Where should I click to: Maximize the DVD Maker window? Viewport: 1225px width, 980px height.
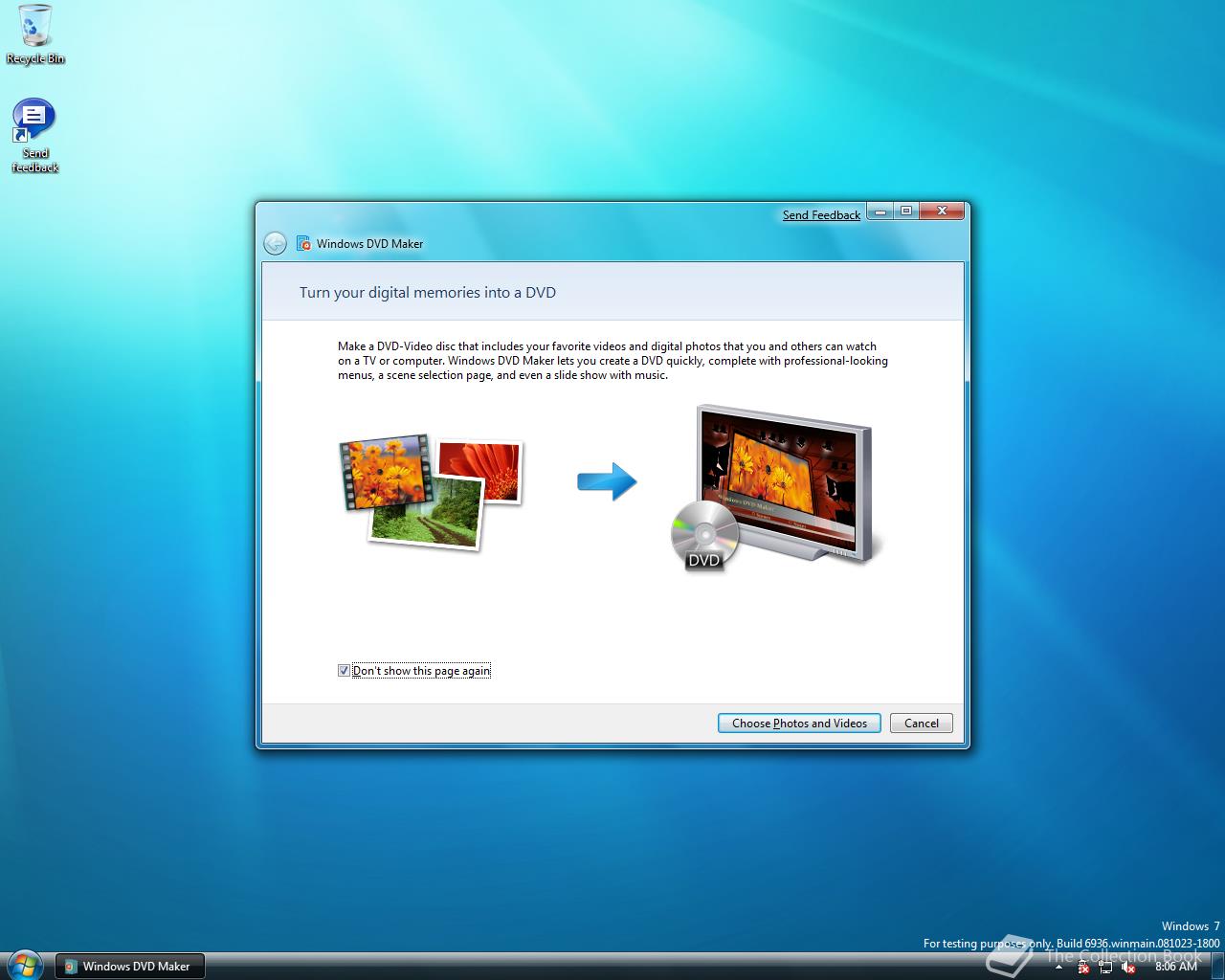pyautogui.click(x=905, y=212)
